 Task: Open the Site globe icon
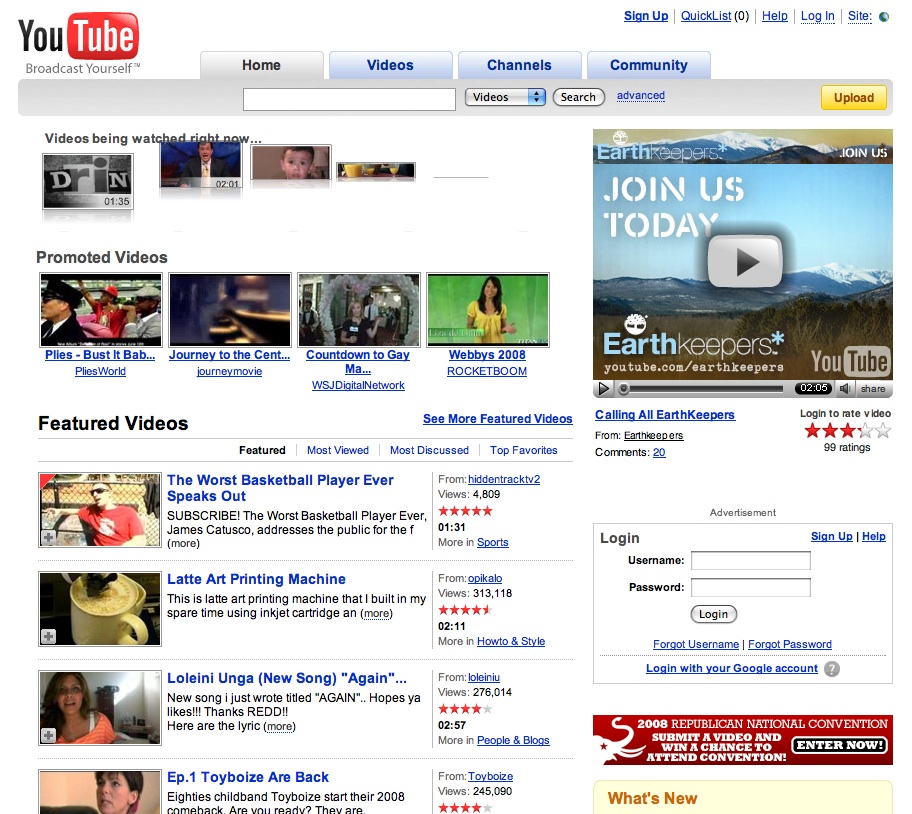click(884, 17)
